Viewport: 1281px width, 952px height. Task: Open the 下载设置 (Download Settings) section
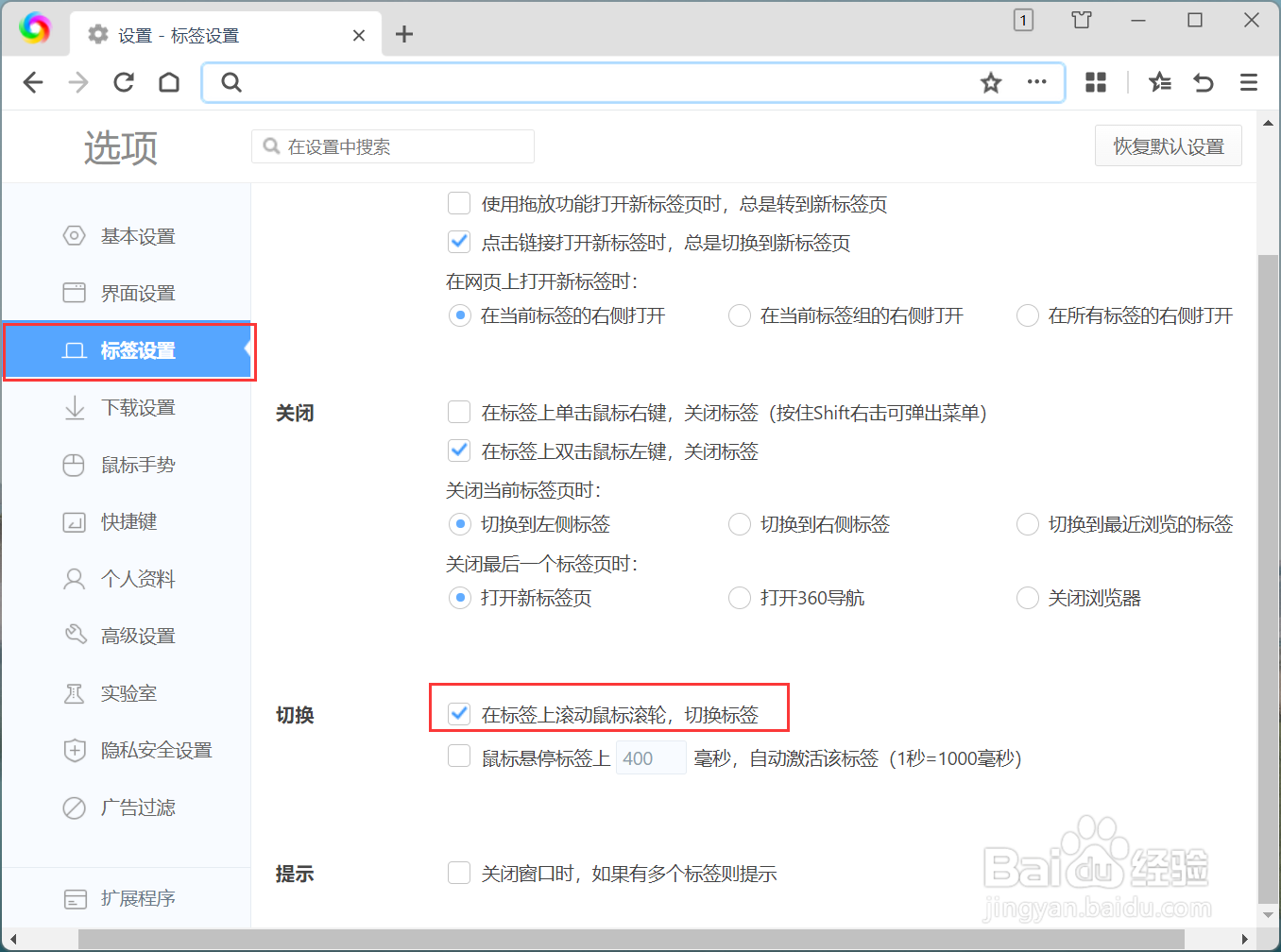138,407
